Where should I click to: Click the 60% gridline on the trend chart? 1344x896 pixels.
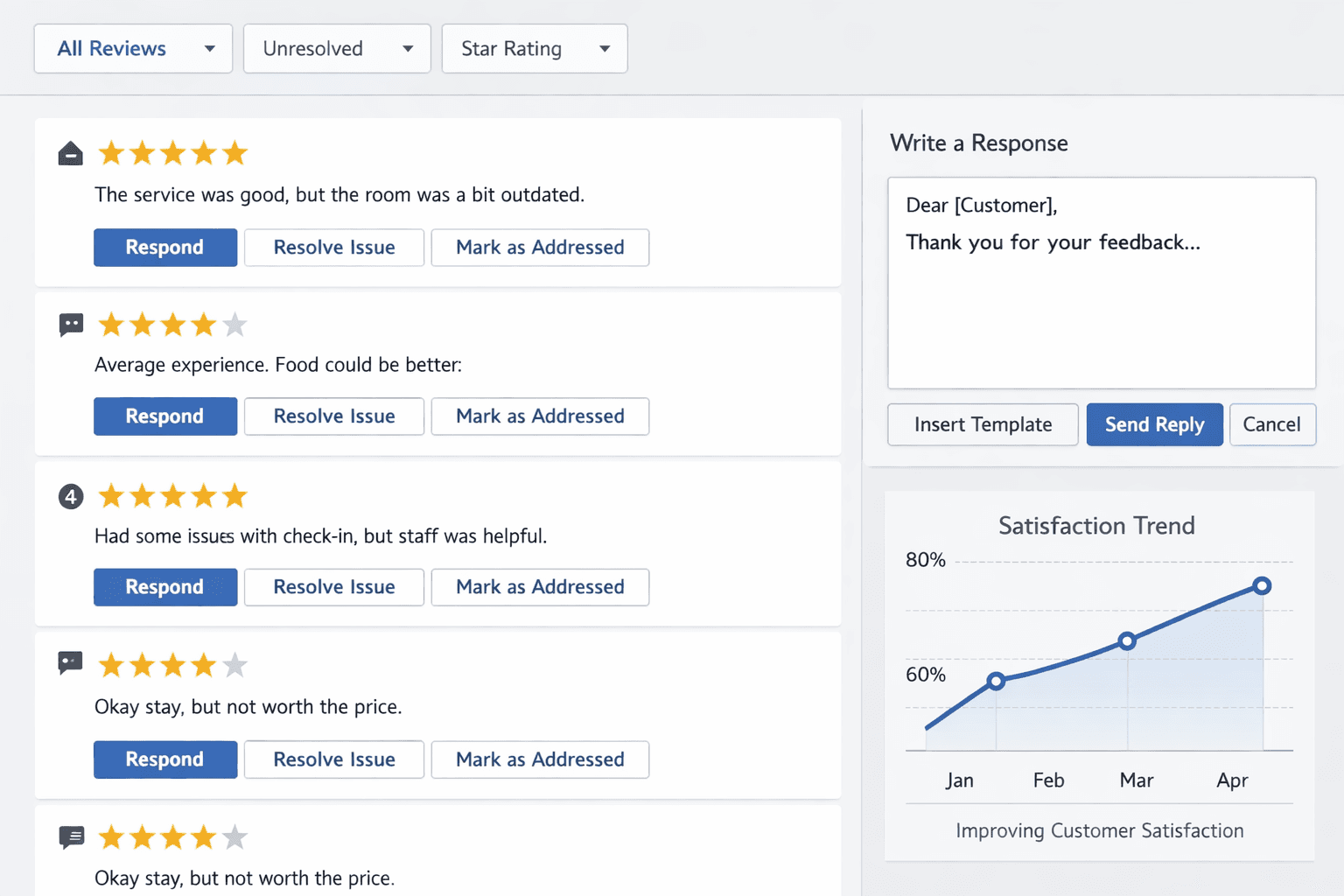[x=925, y=675]
